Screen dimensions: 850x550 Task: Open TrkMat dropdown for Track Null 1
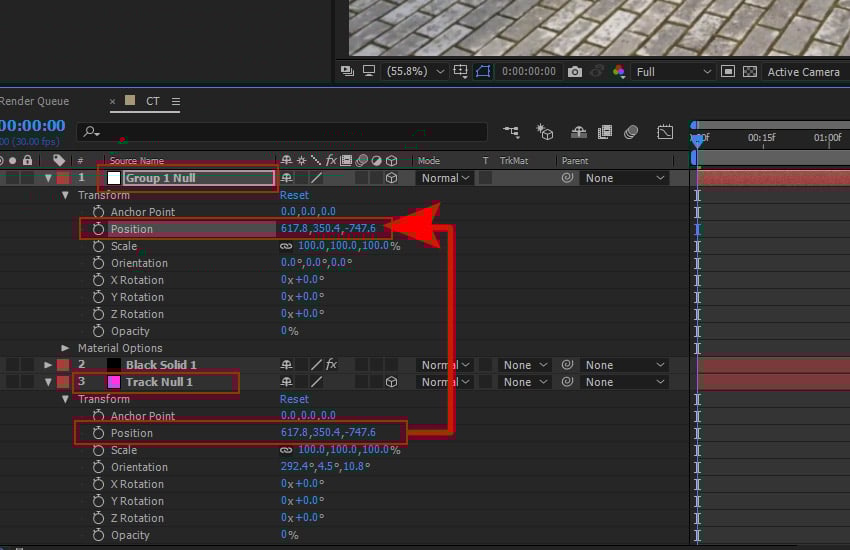click(525, 382)
